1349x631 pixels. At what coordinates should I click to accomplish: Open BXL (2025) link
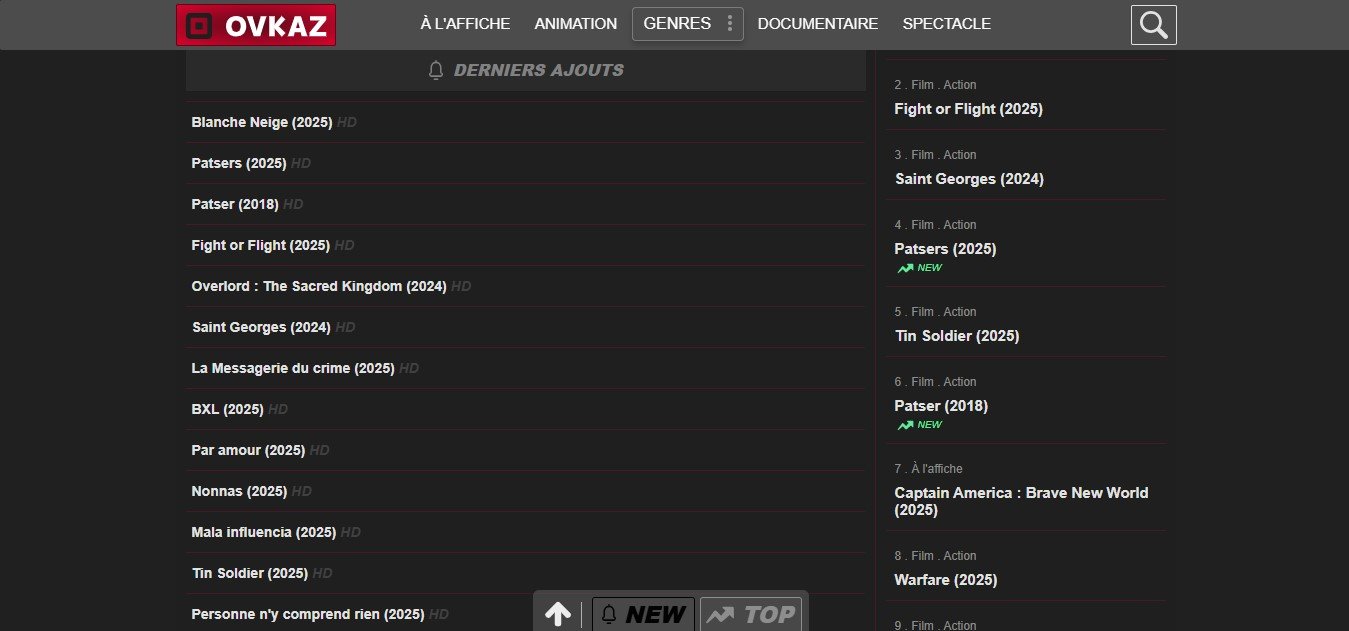click(227, 409)
